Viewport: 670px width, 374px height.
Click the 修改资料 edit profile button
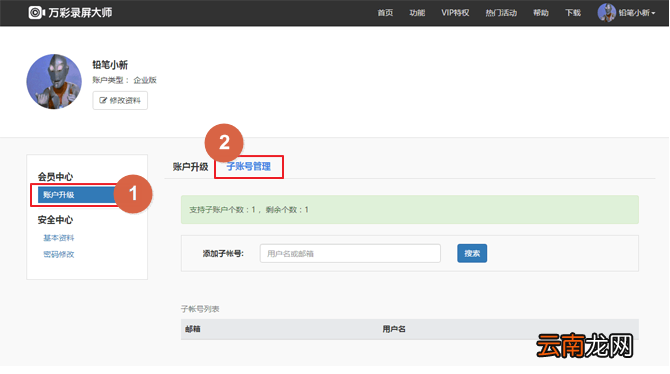[x=120, y=100]
